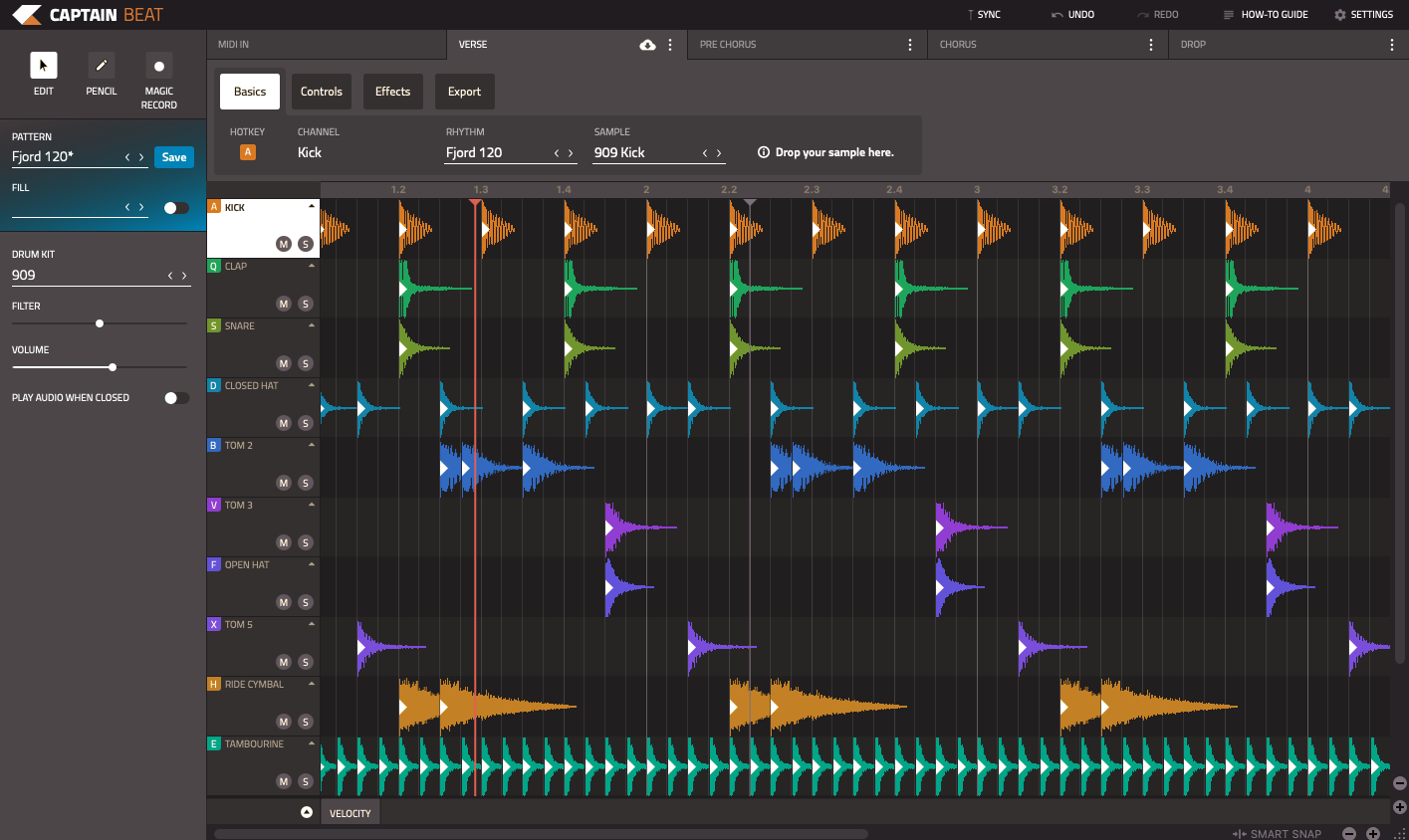The height and width of the screenshot is (840, 1409).
Task: Open the Controls tab
Action: point(322,92)
